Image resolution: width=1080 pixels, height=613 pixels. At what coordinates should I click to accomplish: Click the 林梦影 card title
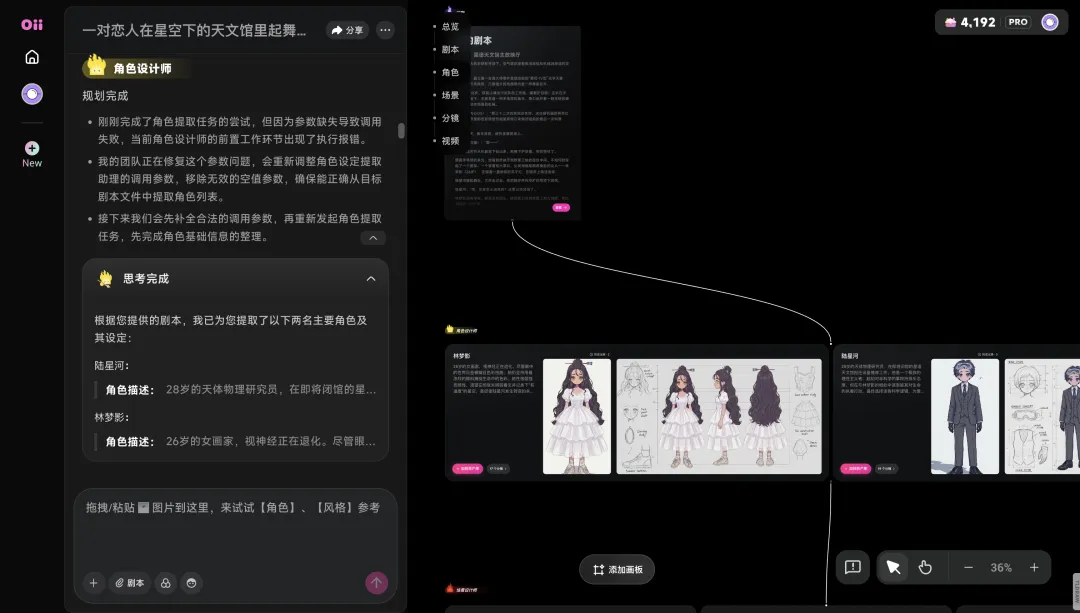(461, 356)
